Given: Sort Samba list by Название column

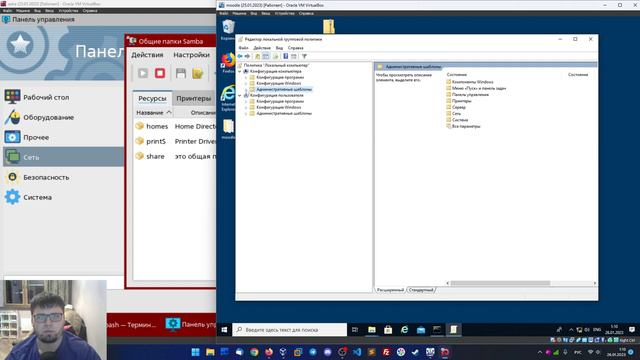Looking at the screenshot, I should pos(153,112).
